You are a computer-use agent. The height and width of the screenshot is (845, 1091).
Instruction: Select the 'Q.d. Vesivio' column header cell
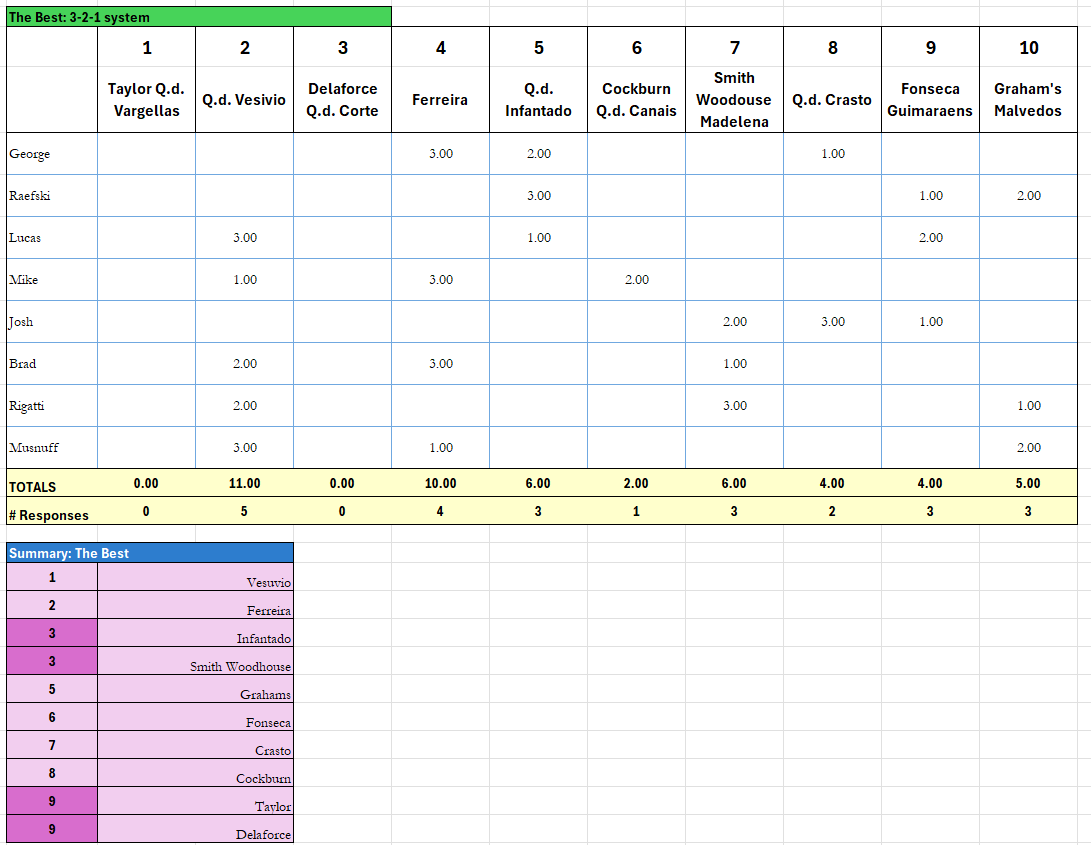point(243,100)
